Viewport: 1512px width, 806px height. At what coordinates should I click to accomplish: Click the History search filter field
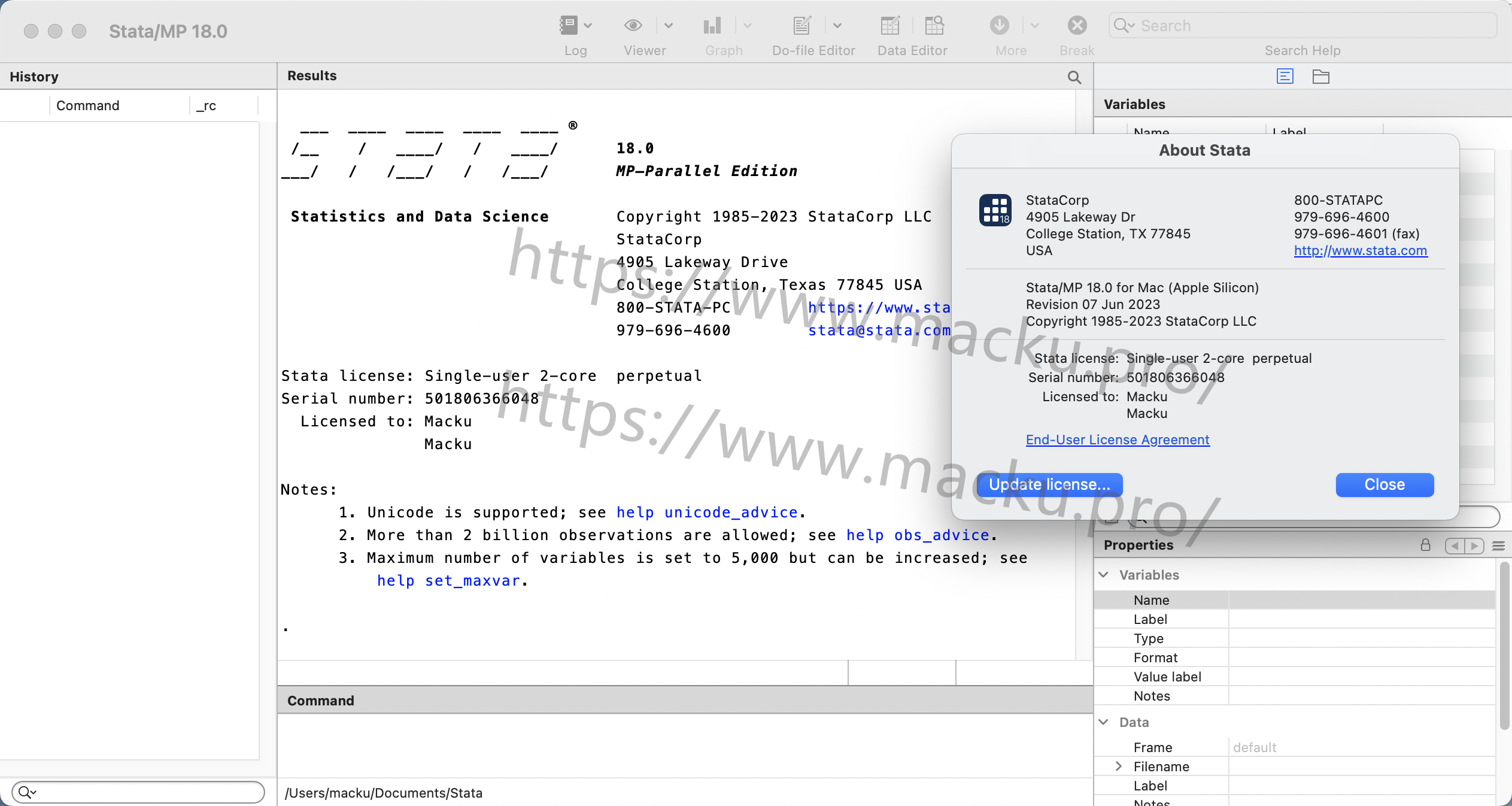point(138,792)
